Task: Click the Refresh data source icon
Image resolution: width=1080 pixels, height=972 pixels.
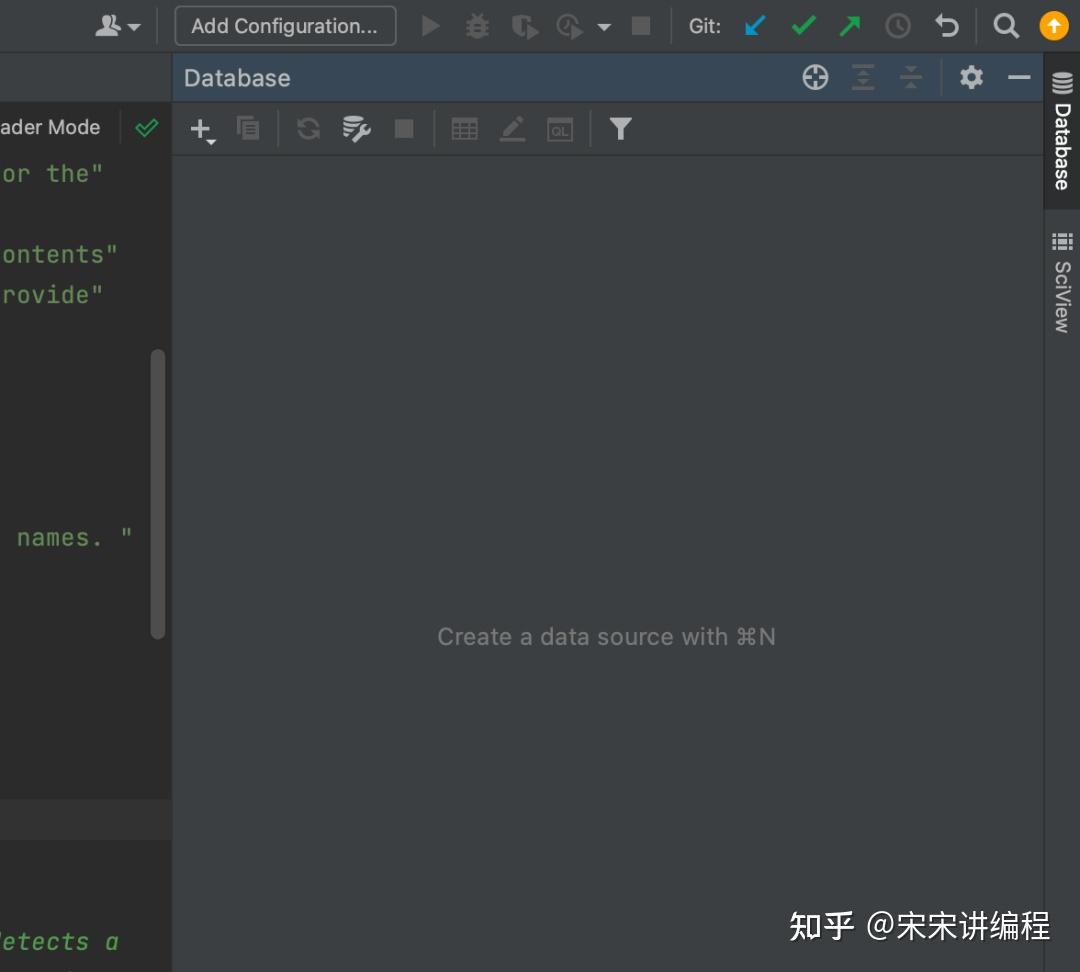Action: click(x=308, y=129)
